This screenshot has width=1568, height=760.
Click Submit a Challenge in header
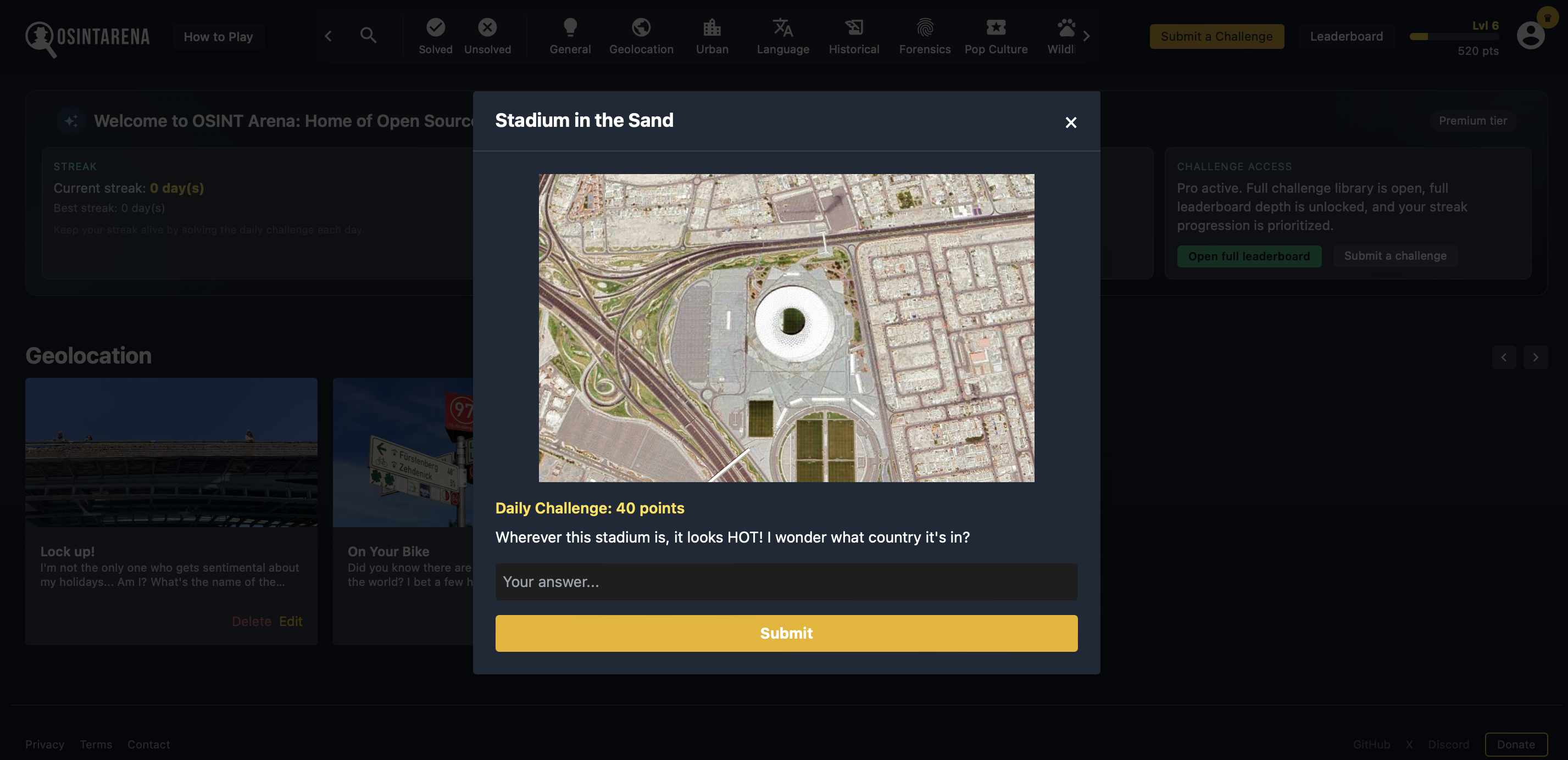(1216, 36)
